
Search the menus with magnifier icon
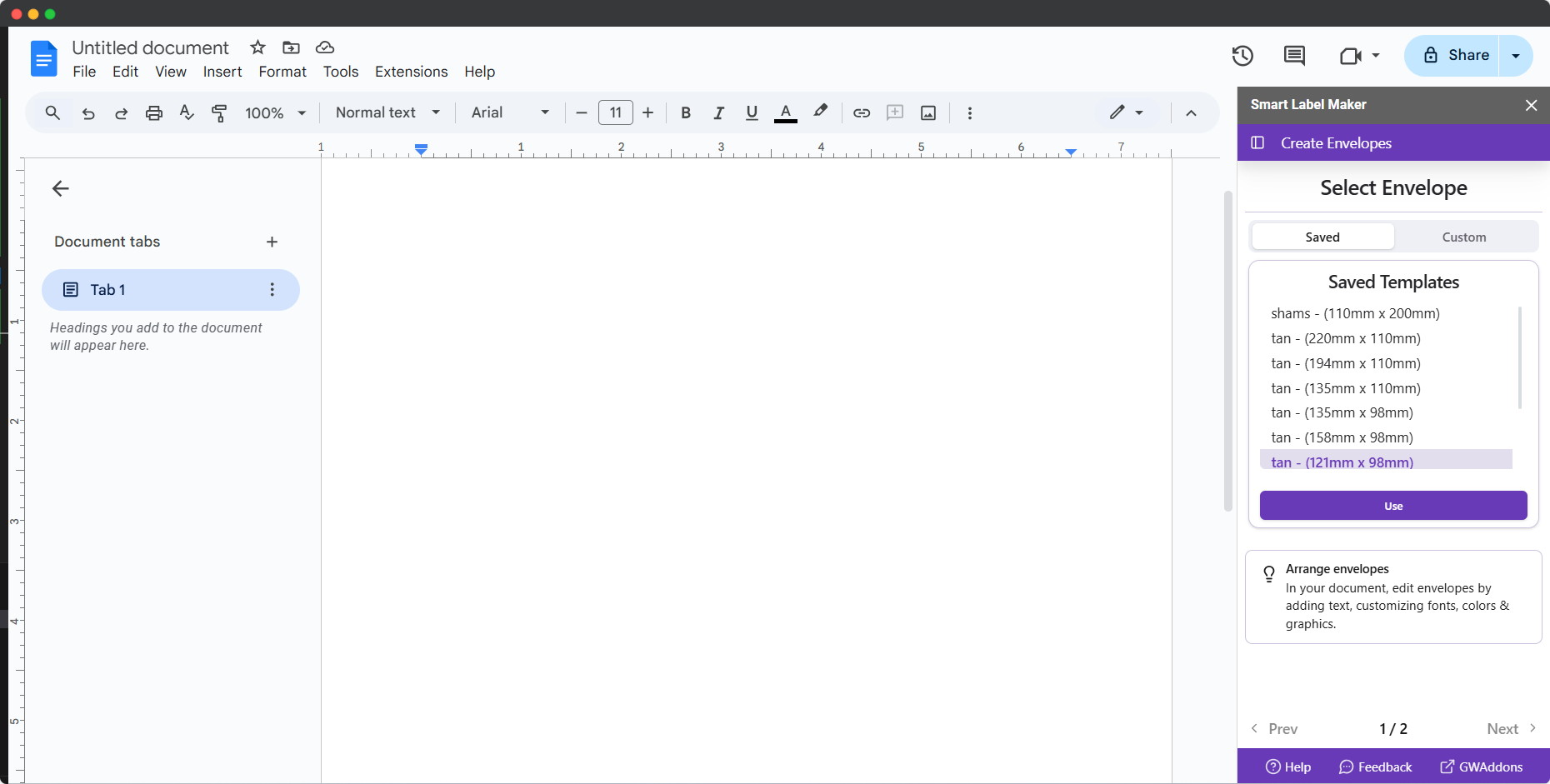pyautogui.click(x=52, y=112)
